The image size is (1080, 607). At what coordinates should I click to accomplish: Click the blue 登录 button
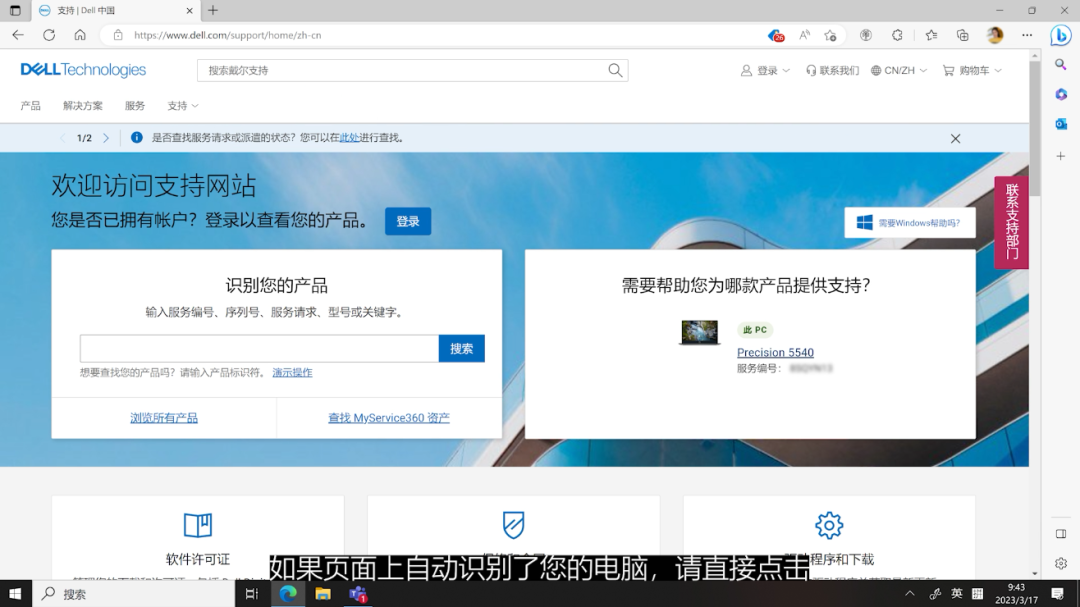click(408, 221)
